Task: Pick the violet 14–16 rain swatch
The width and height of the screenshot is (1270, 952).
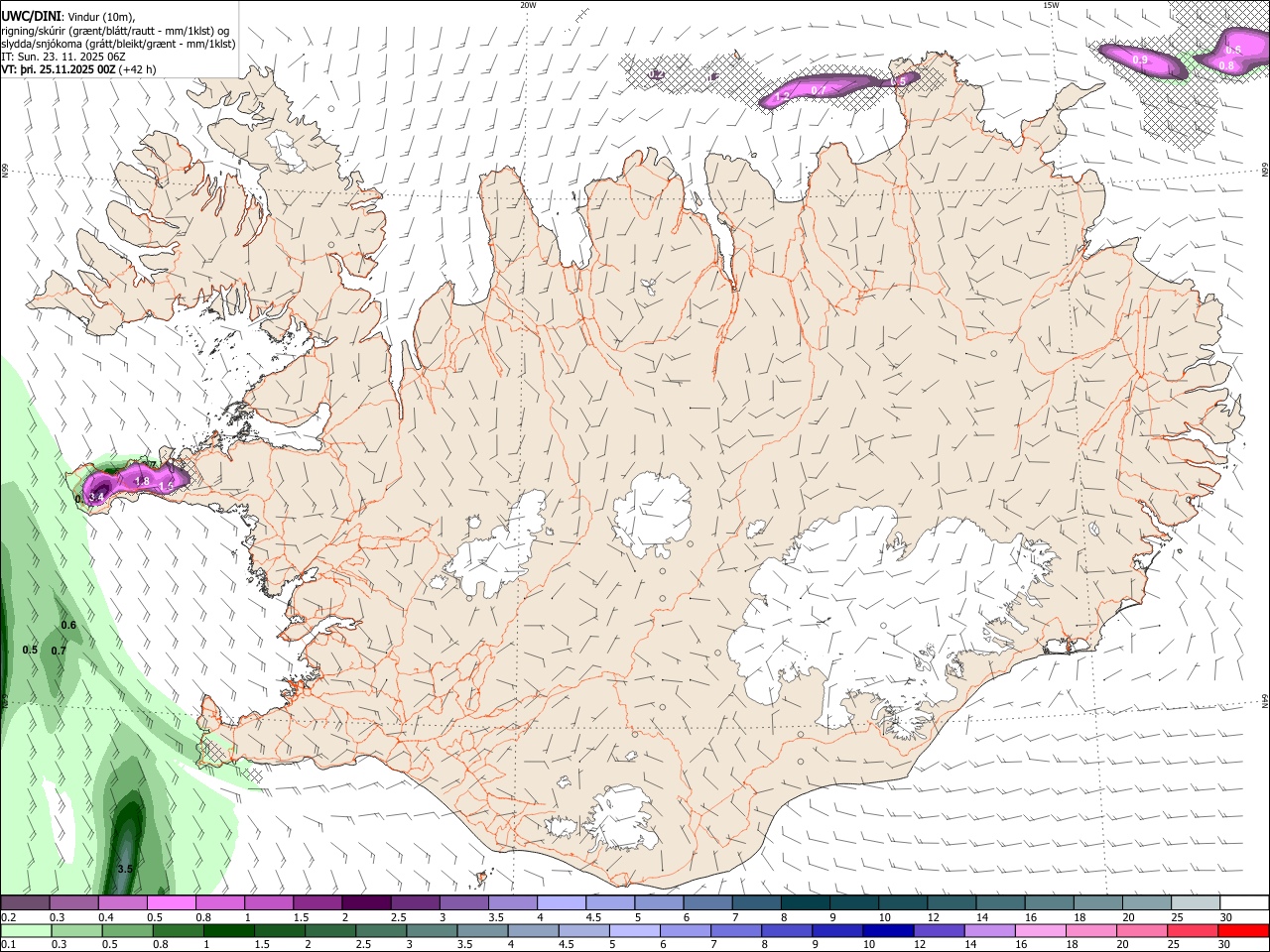Action: [992, 931]
